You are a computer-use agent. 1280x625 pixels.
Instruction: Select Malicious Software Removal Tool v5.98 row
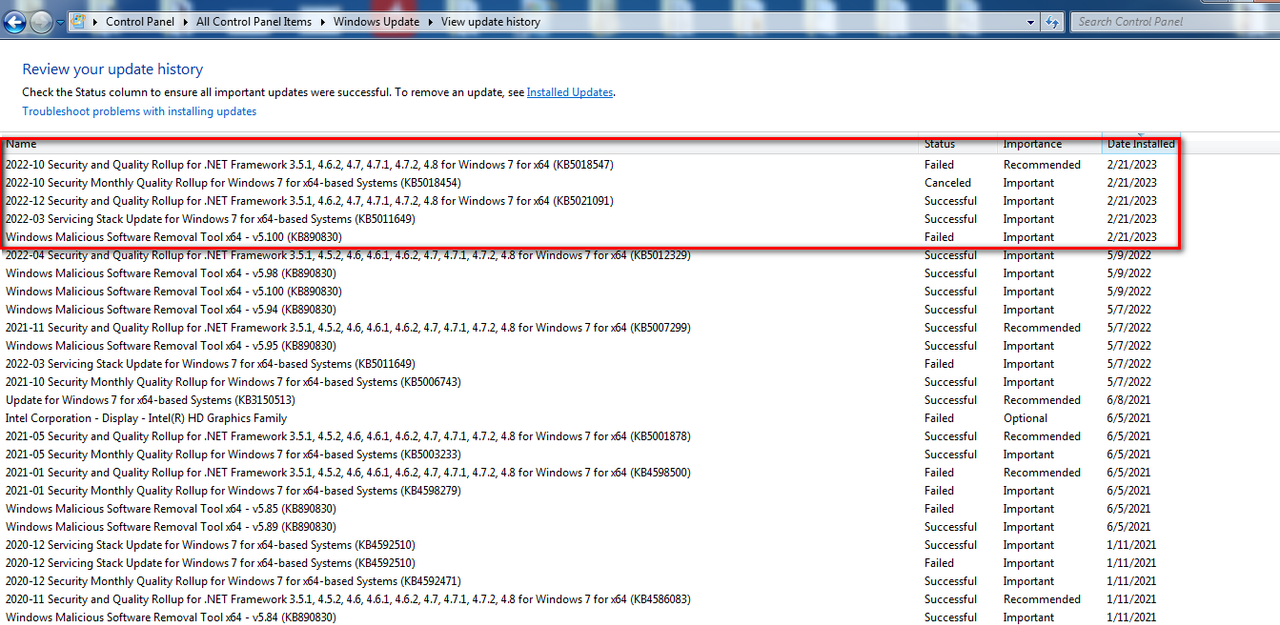590,273
